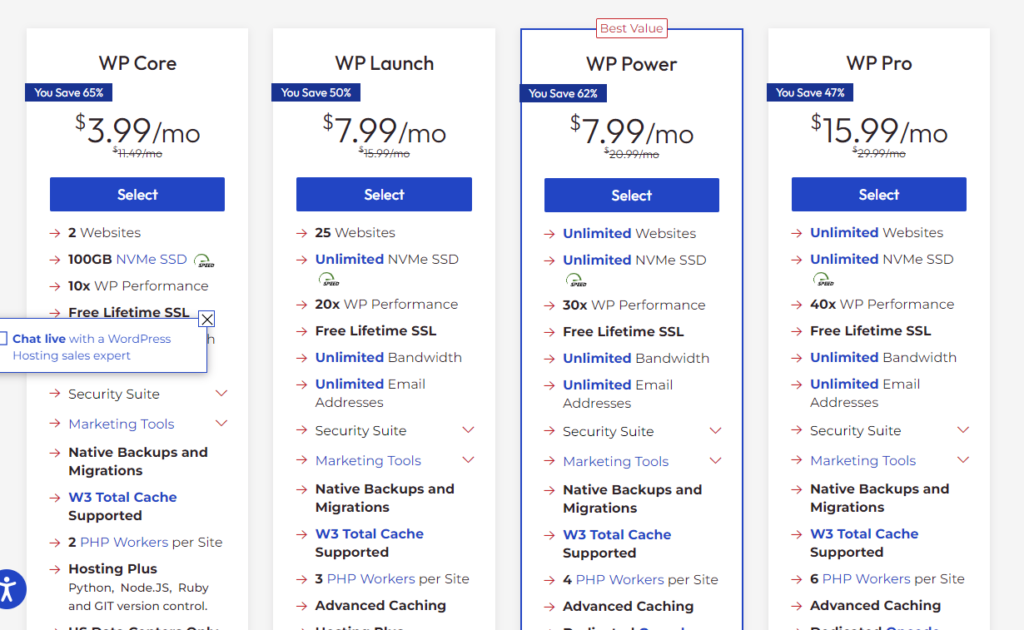Click Advanced Caching in WP Pro
This screenshot has width=1024, height=630.
coord(876,605)
